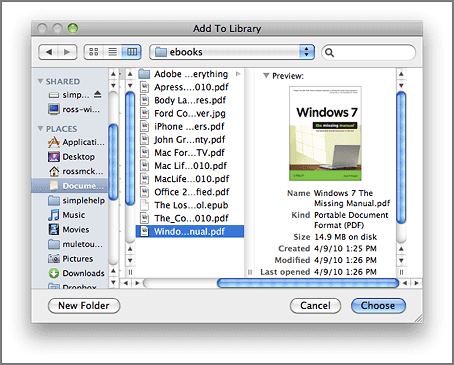
Task: Click the home icon next to rossmck...
Action: coord(54,171)
